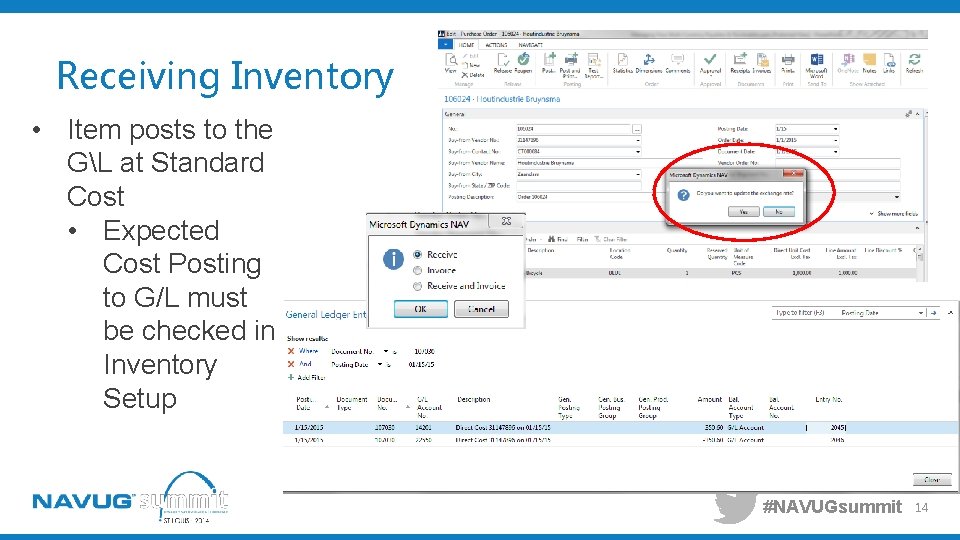960x540 pixels.
Task: Click Yes in exchange rate dialog
Action: pos(743,211)
